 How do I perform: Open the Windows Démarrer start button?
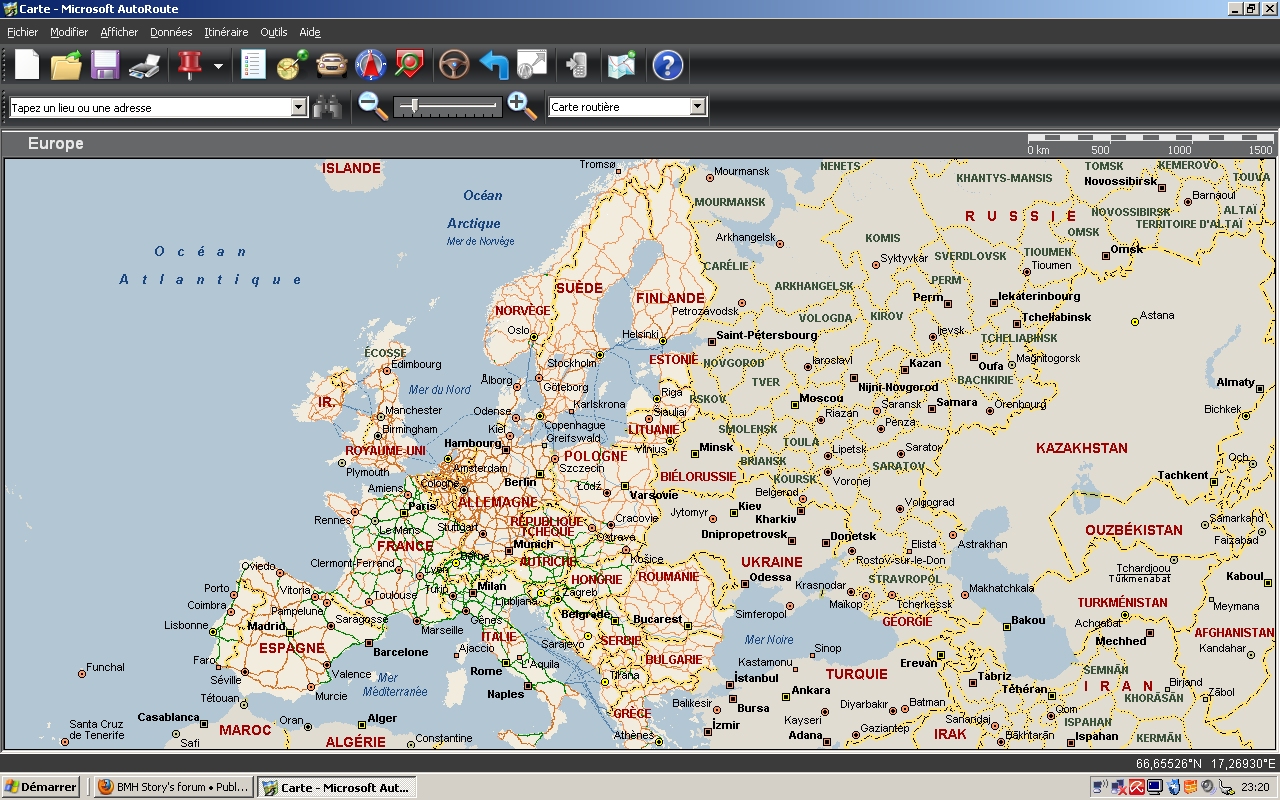(41, 787)
